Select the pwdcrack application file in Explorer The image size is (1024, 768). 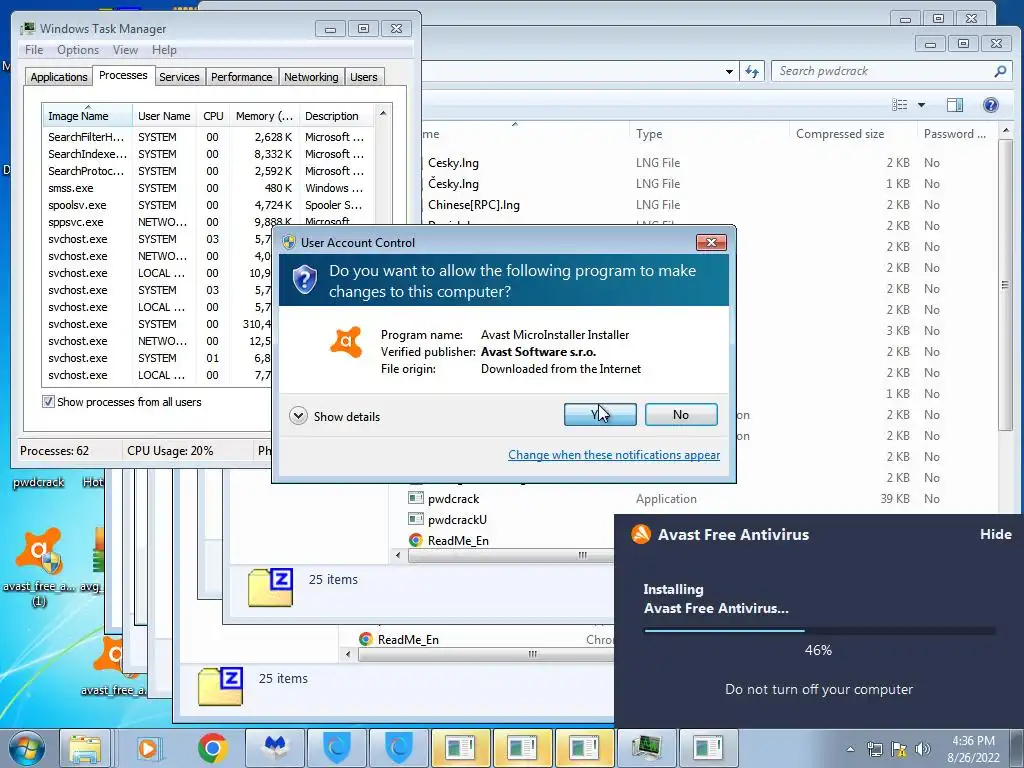click(x=453, y=498)
